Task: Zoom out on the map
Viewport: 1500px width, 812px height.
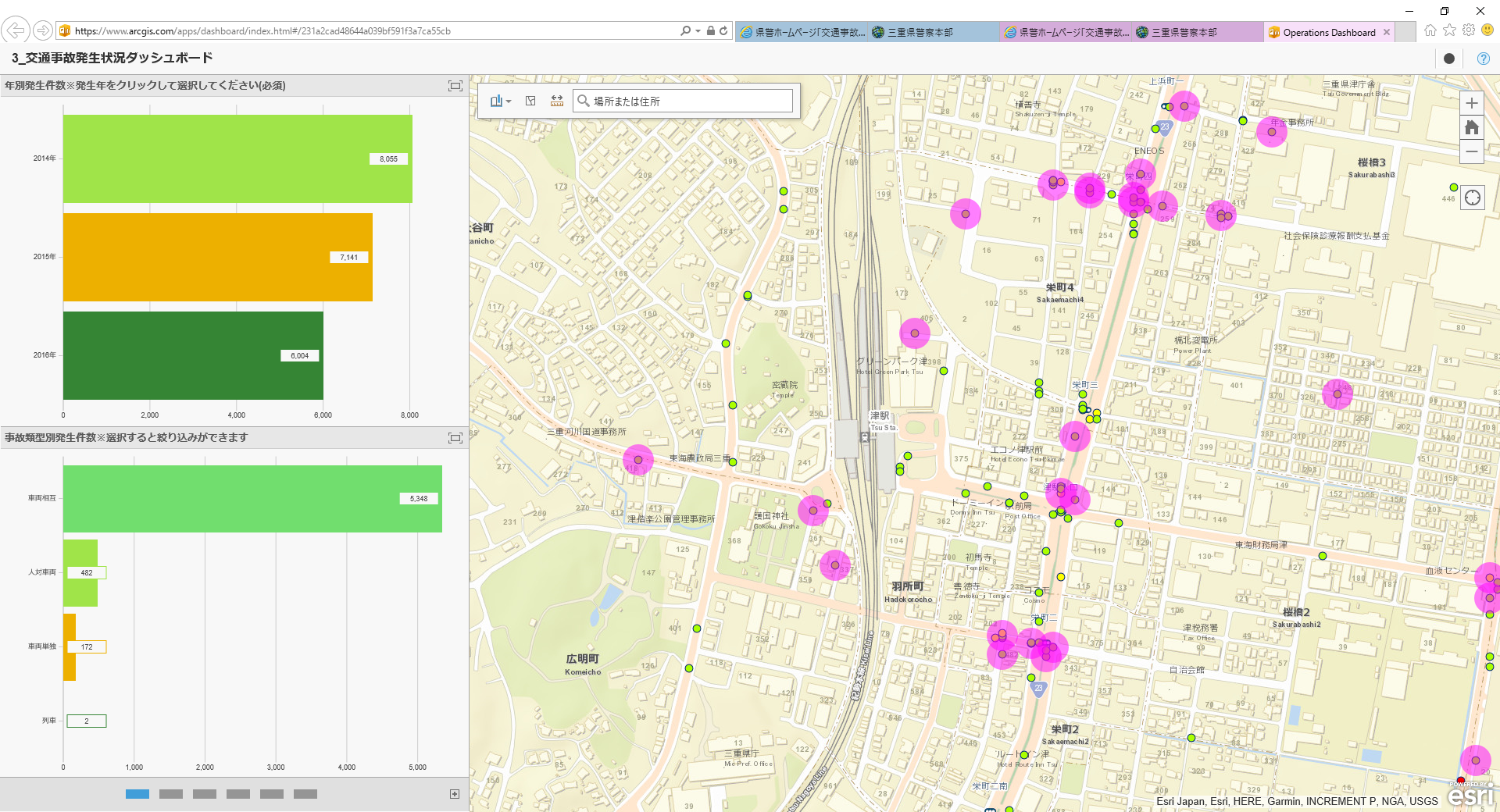Action: [1472, 151]
